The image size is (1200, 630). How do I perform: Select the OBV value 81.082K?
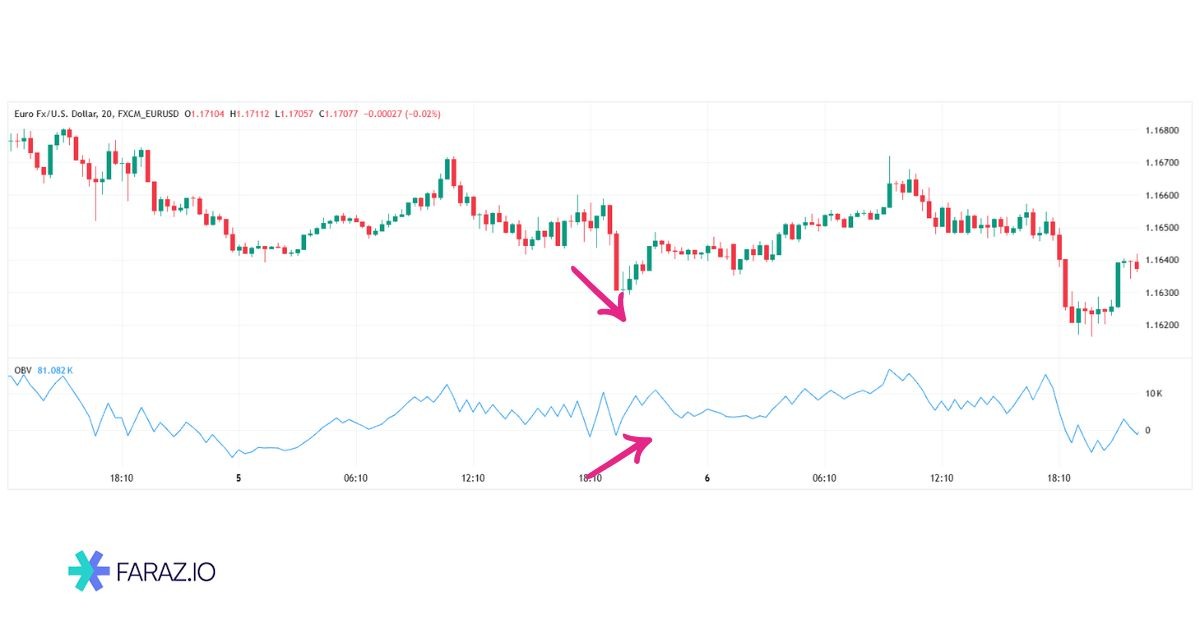(x=55, y=371)
